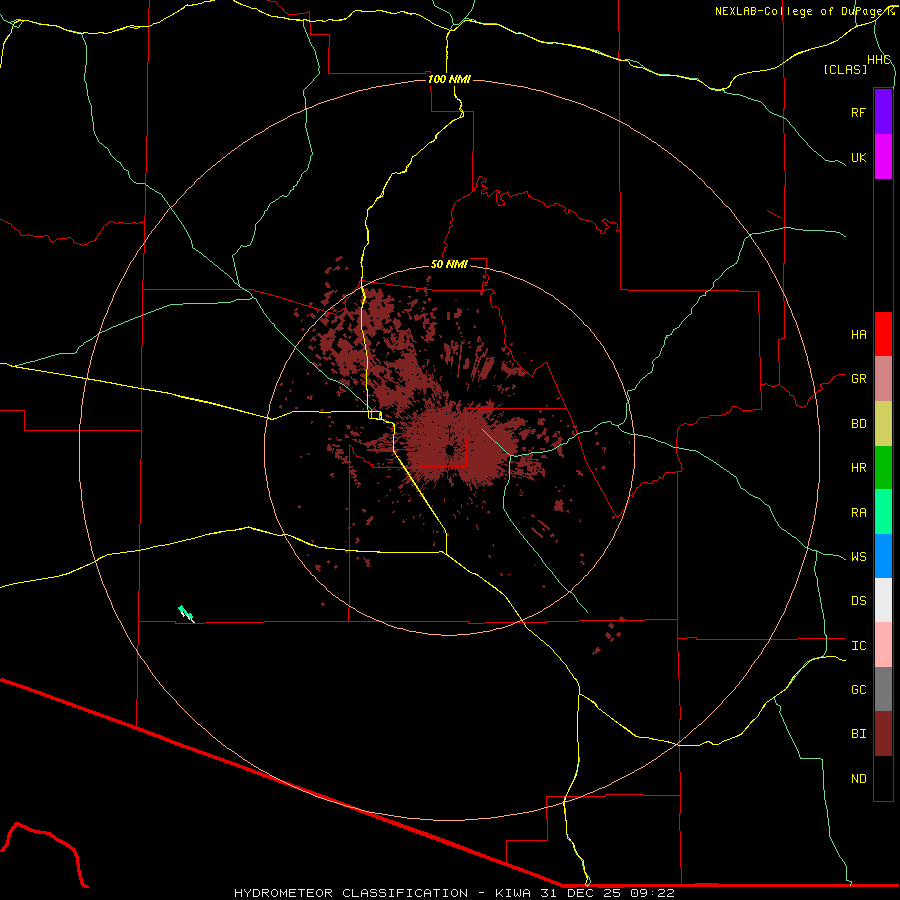
Task: Click the HHC product label
Action: point(879,60)
